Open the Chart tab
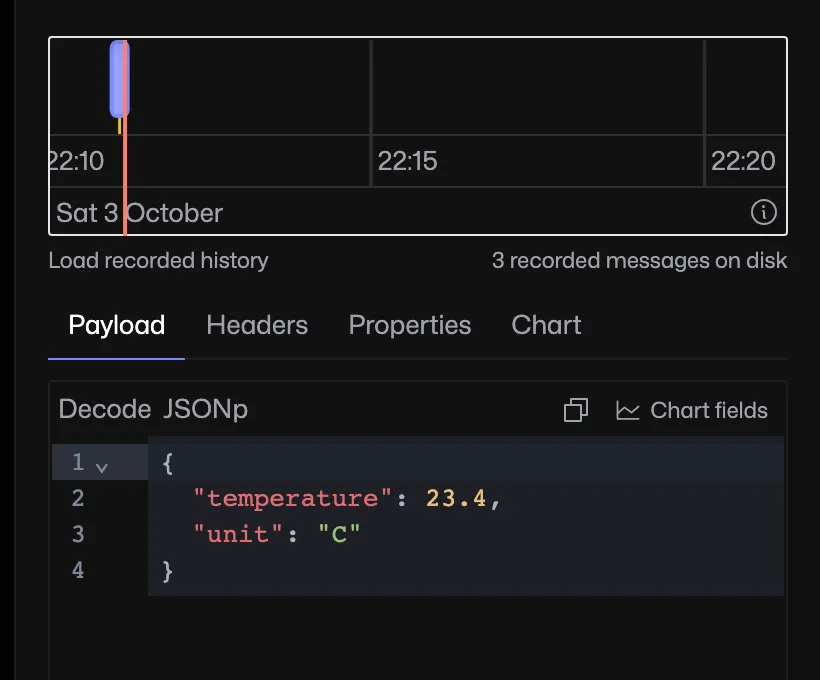This screenshot has width=820, height=680. click(x=546, y=325)
